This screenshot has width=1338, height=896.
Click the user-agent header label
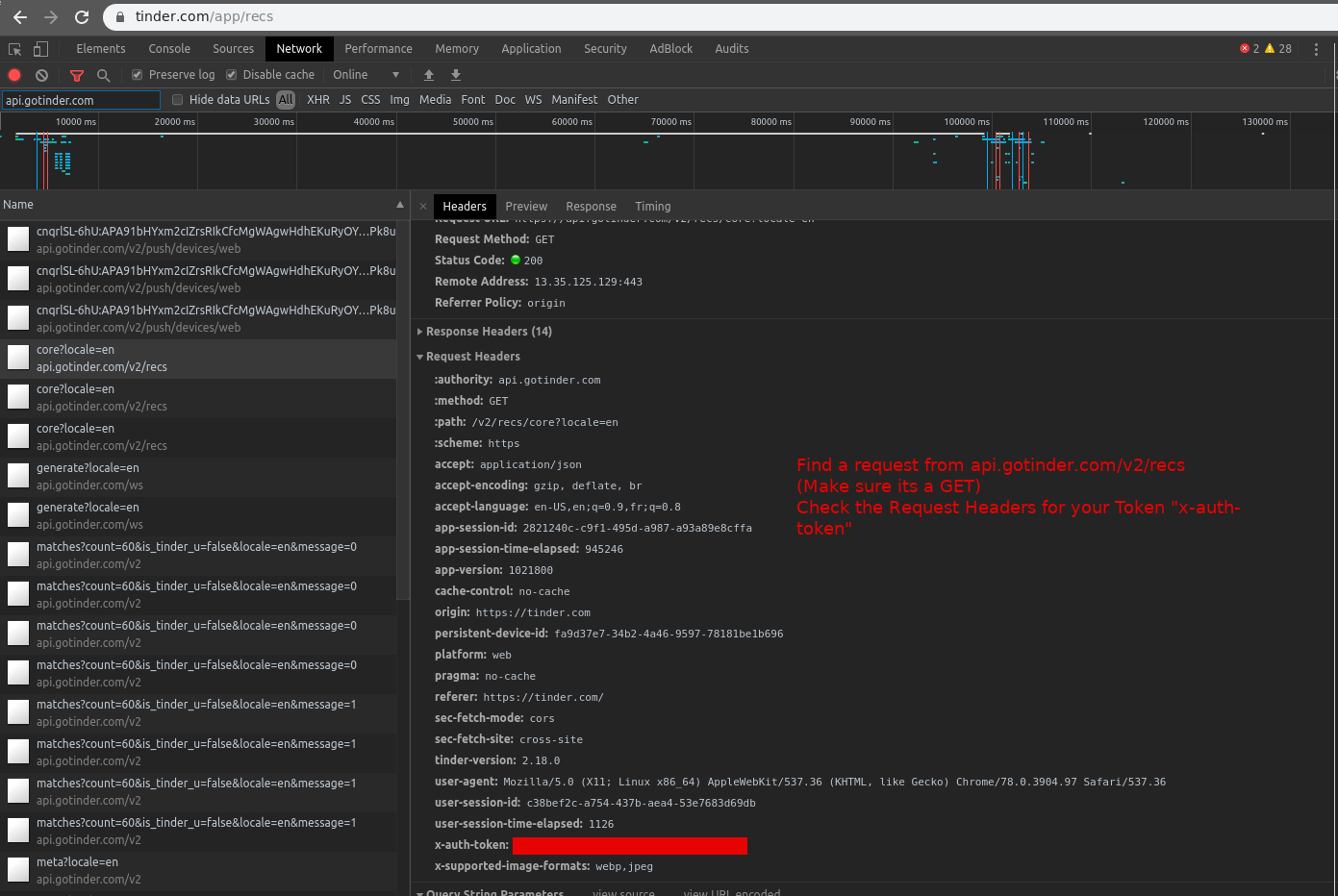[x=466, y=782]
